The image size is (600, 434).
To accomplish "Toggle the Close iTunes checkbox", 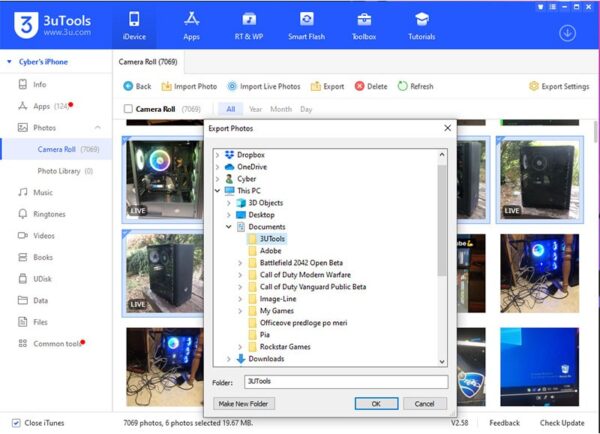I will [15, 423].
